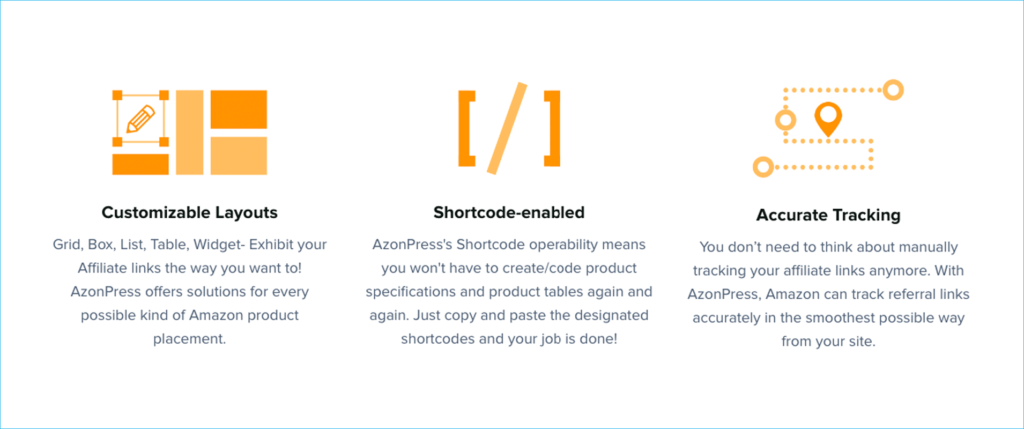
Task: Click the Shortcode brackets icon
Action: click(x=509, y=129)
